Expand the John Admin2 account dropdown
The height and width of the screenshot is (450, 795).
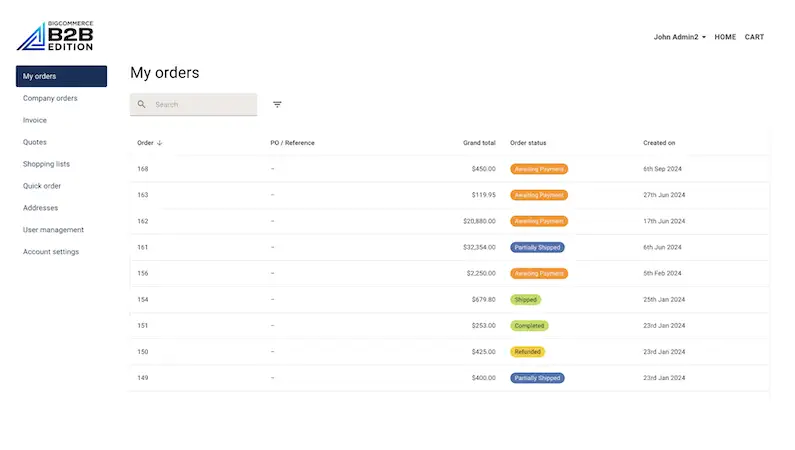[x=679, y=37]
